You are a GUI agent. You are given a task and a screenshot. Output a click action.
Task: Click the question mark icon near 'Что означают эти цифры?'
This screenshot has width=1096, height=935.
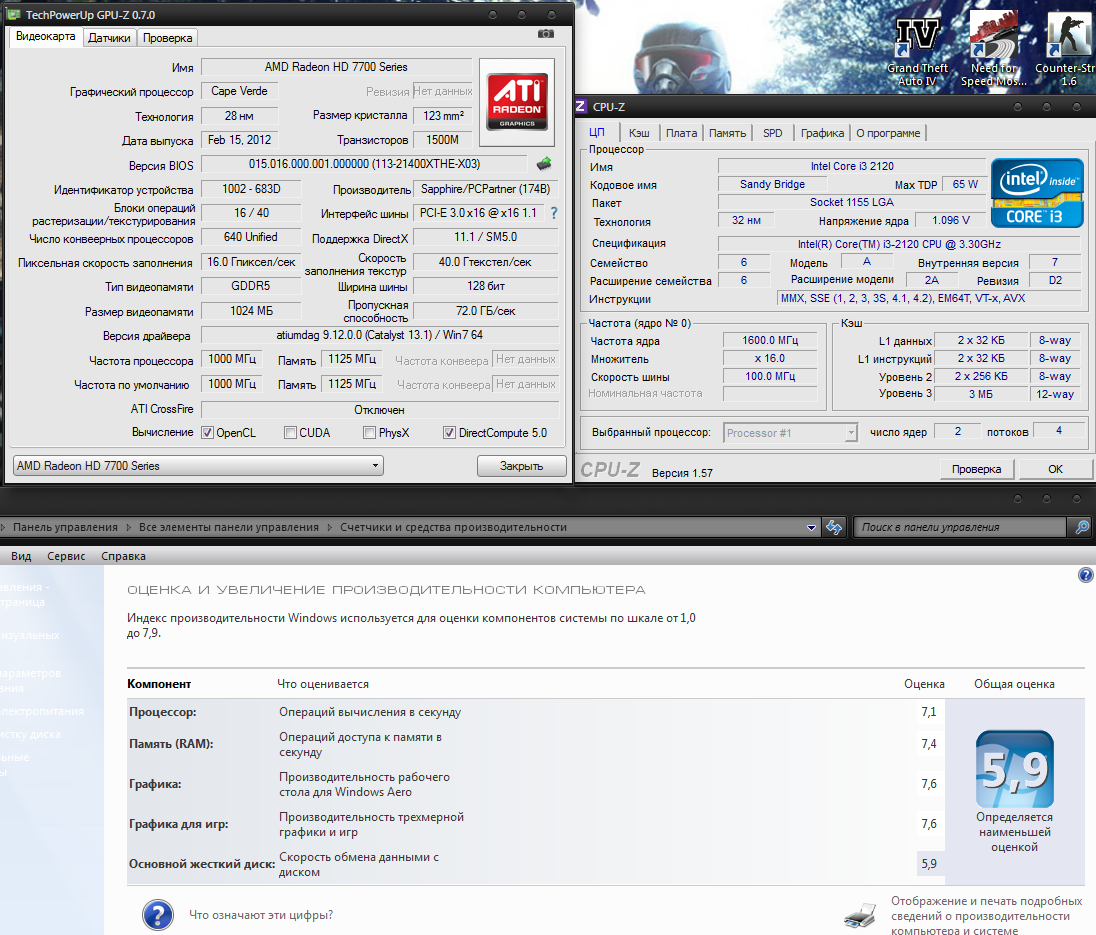click(x=158, y=914)
